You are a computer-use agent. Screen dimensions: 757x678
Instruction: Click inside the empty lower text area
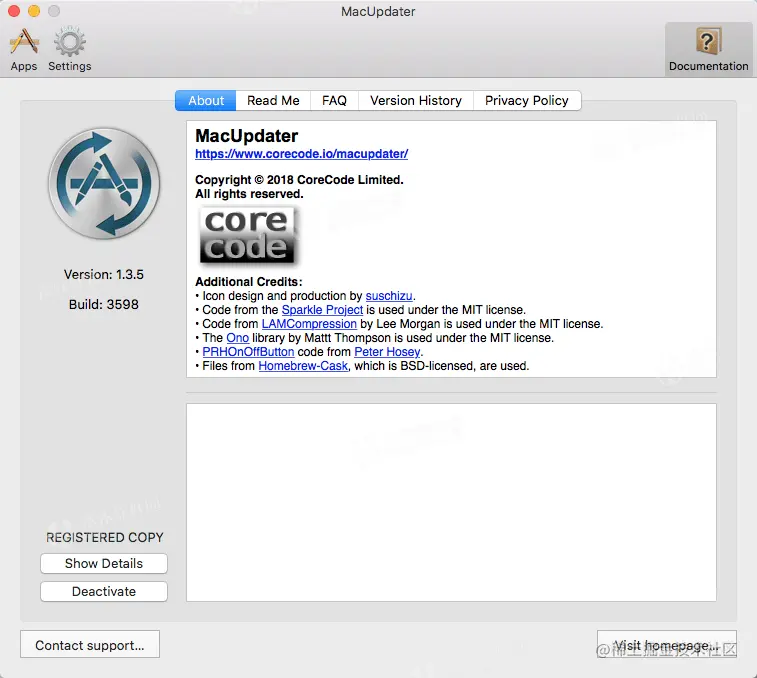point(451,503)
